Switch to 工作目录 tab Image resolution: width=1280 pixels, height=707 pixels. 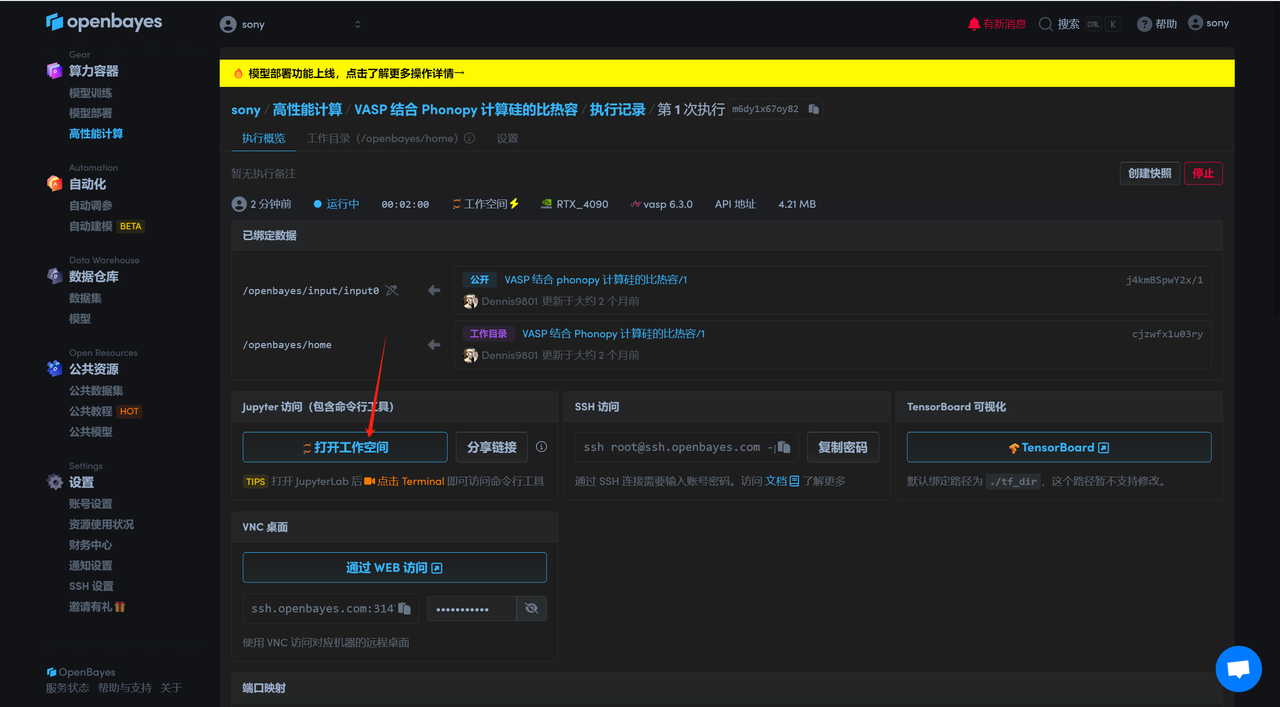click(x=383, y=139)
